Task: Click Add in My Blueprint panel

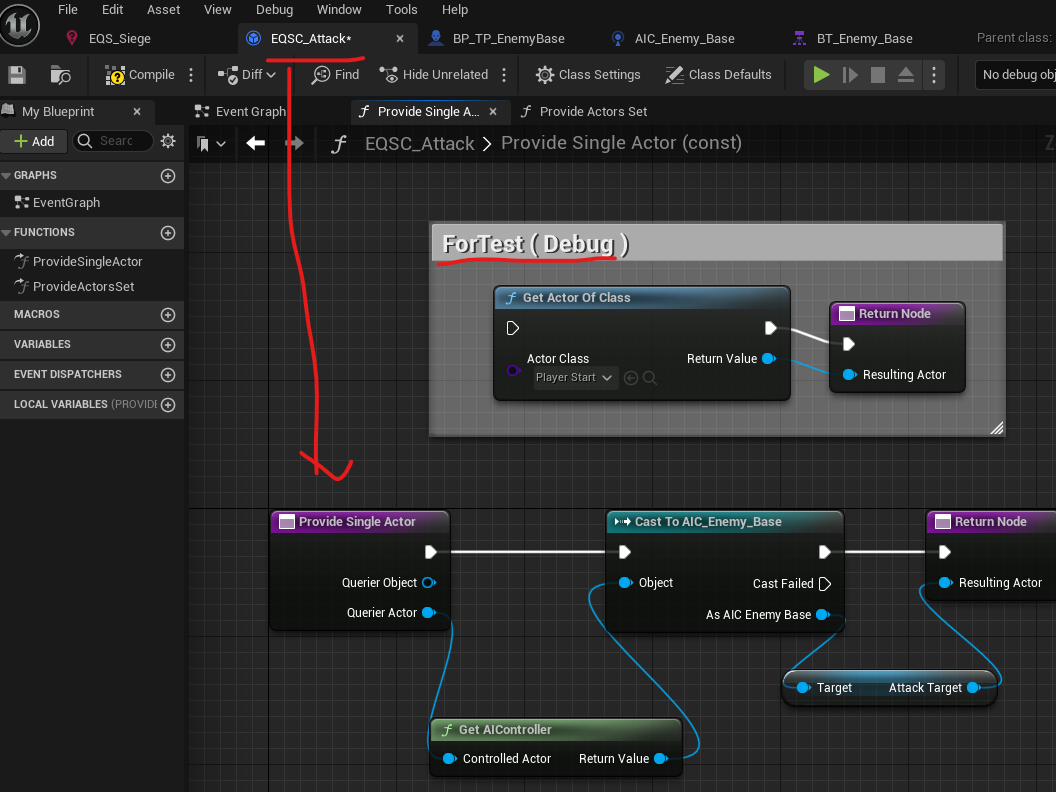Action: coord(34,141)
